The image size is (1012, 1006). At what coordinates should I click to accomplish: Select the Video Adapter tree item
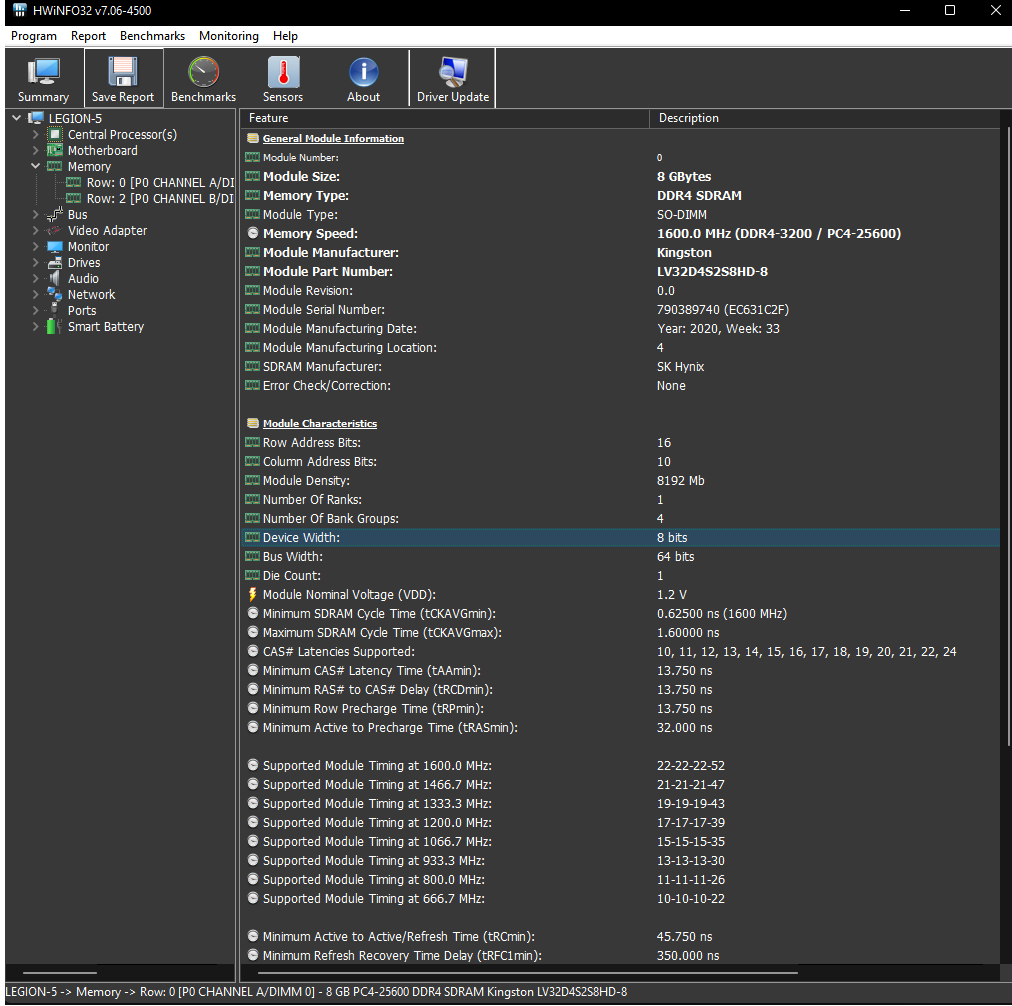pos(107,230)
